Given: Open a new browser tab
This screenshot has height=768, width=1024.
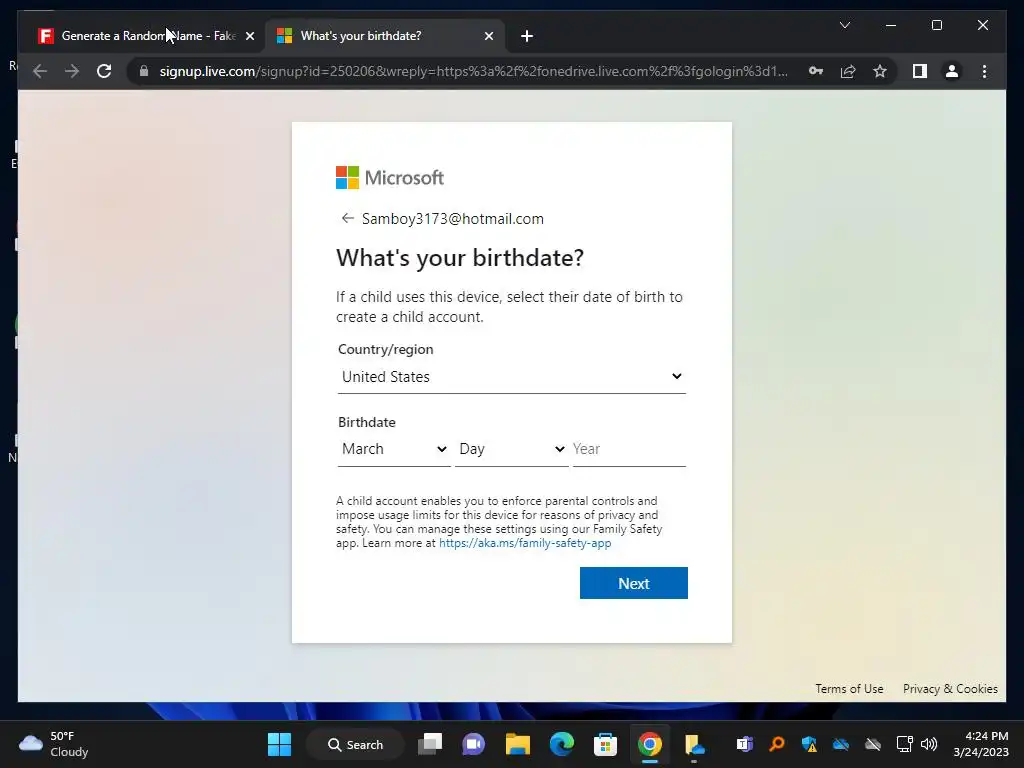Looking at the screenshot, I should 527,36.
